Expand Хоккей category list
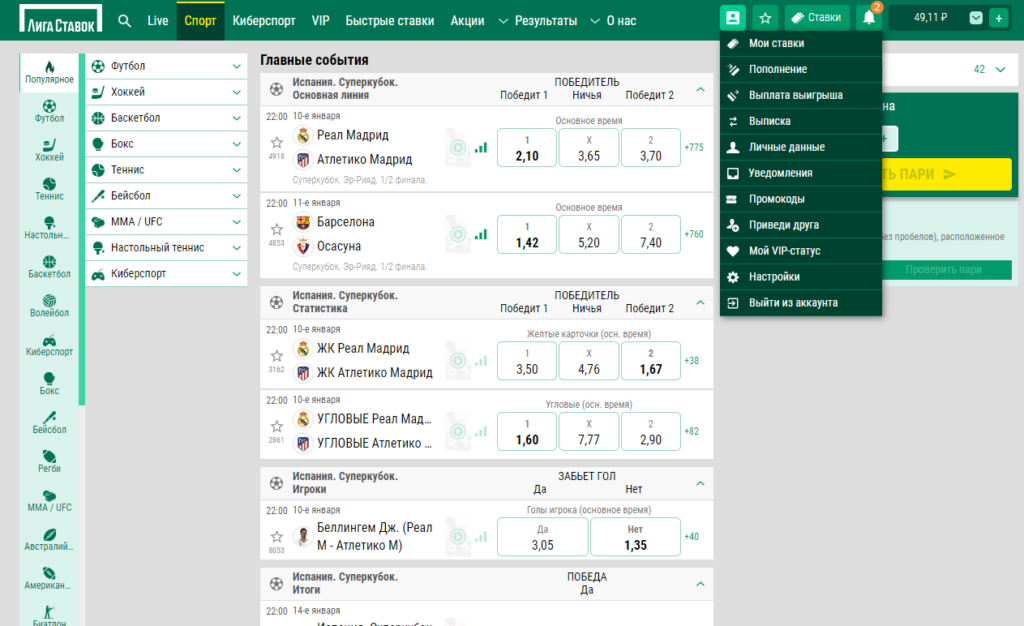Viewport: 1024px width, 626px height. (236, 92)
